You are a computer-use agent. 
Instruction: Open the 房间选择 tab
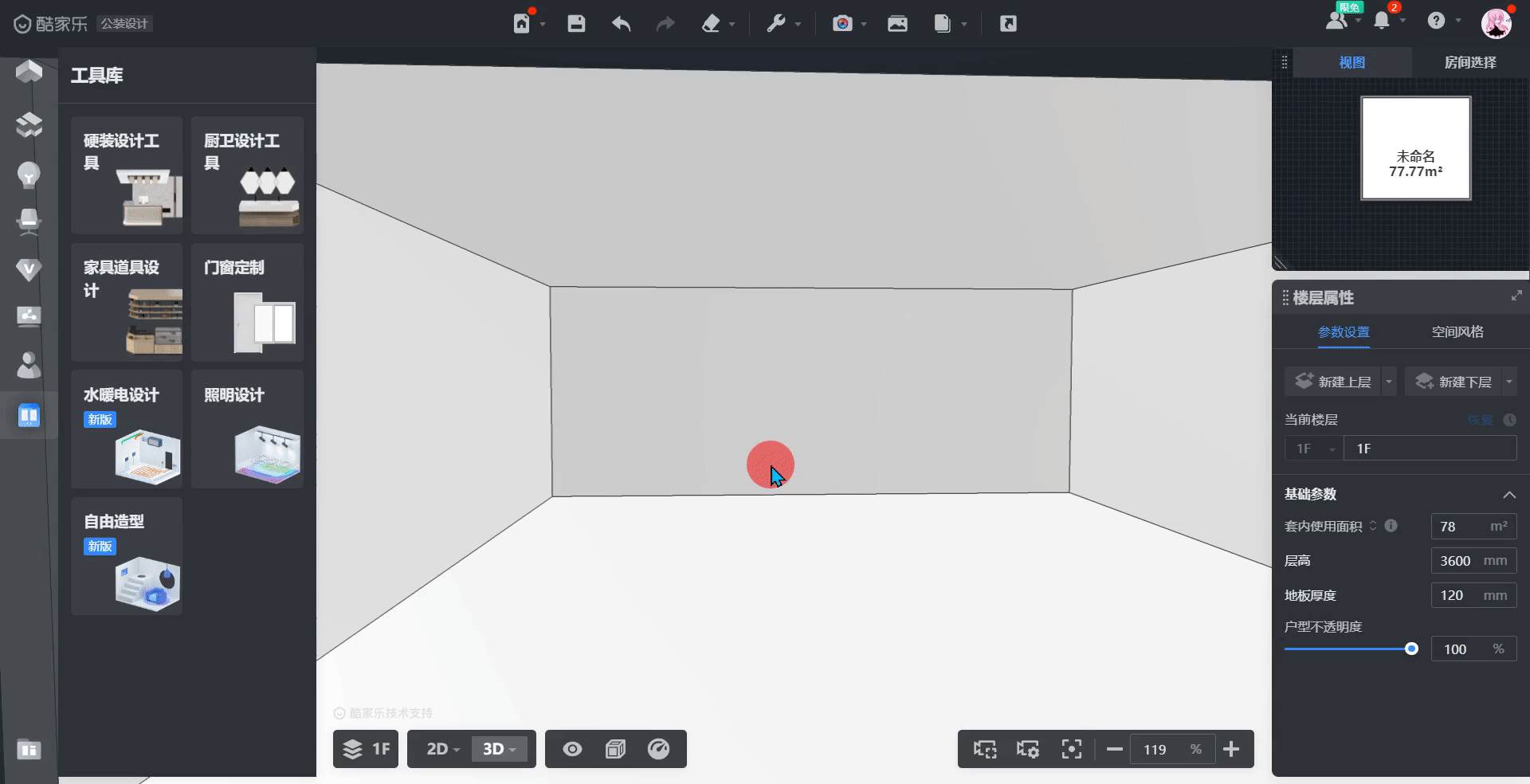click(1469, 62)
